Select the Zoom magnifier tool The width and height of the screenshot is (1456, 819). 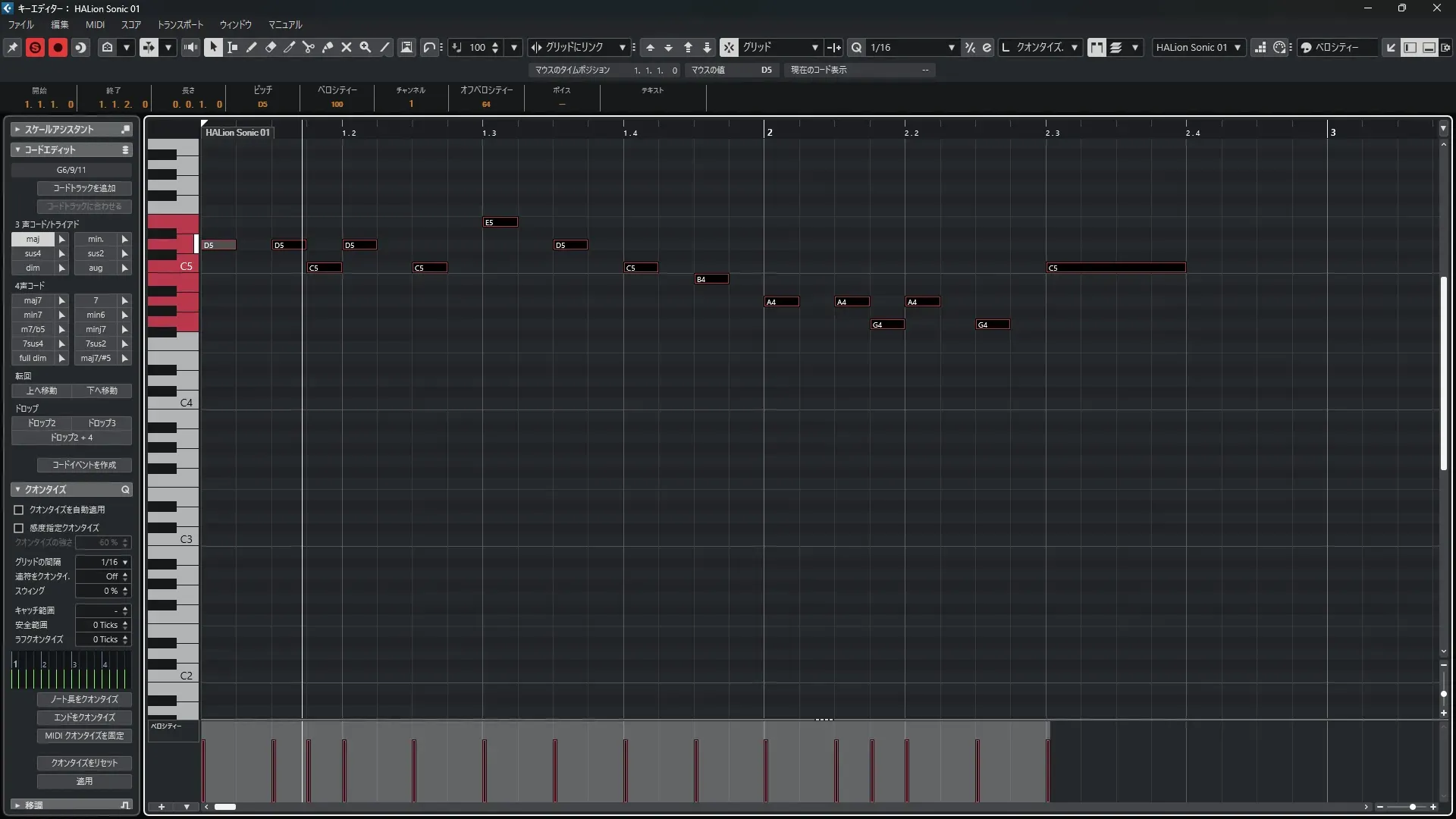(x=366, y=47)
